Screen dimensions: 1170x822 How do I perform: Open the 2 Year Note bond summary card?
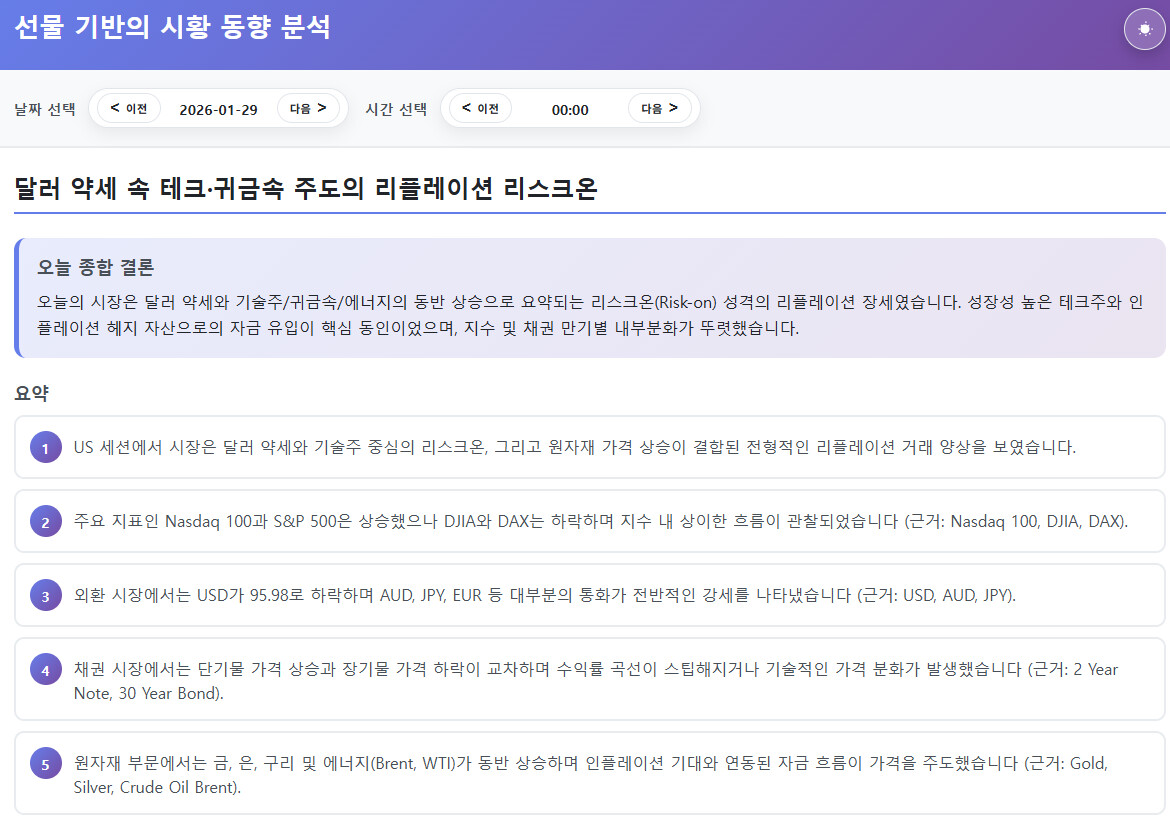pos(590,680)
